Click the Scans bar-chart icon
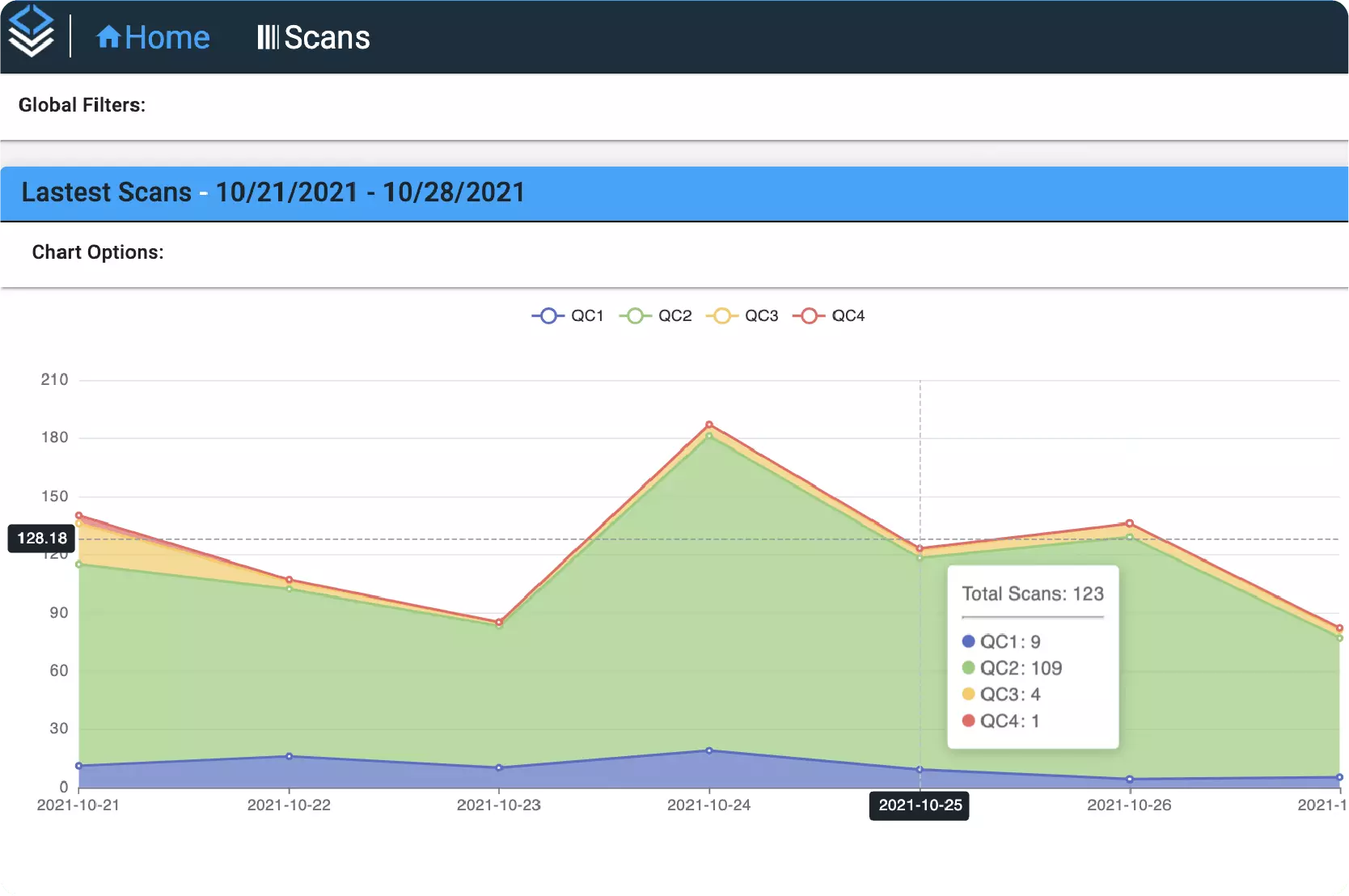The width and height of the screenshot is (1349, 896). tap(268, 36)
